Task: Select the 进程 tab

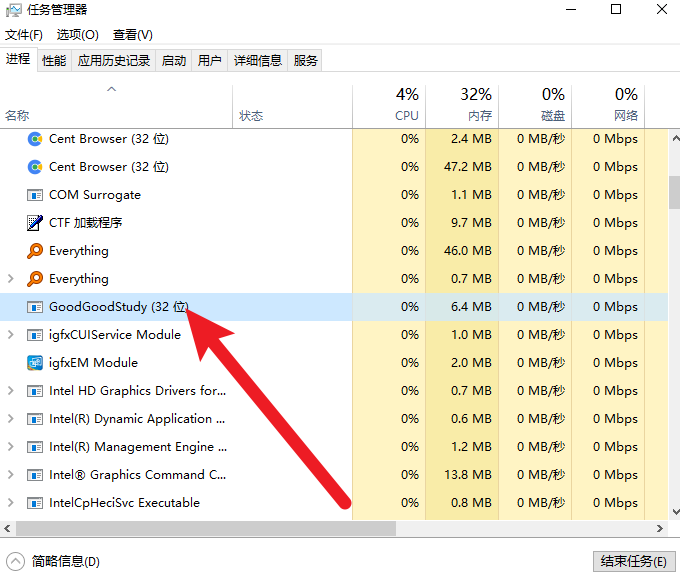Action: (x=18, y=59)
